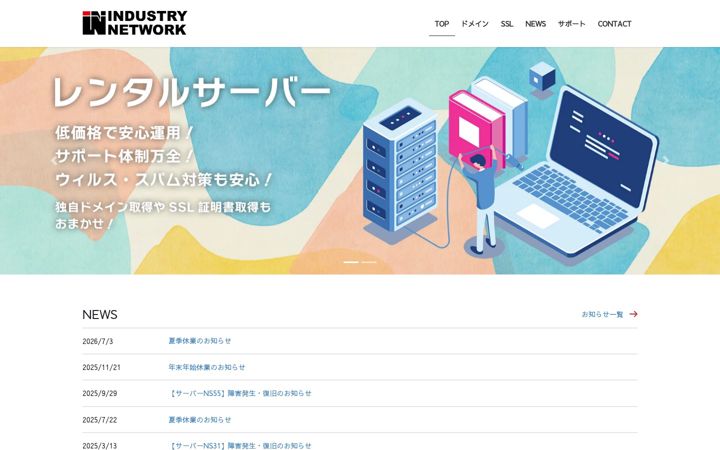
Task: Click the Industry Network logo
Action: 135,23
